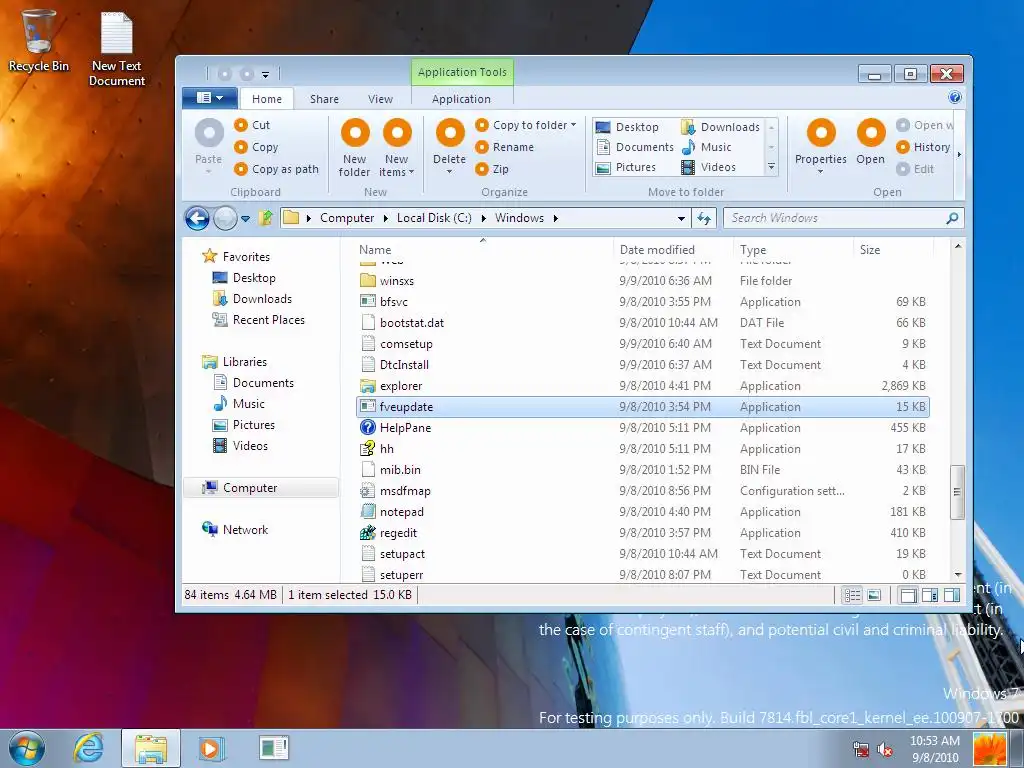Click the Cut ribbon icon
This screenshot has width=1024, height=768.
pyautogui.click(x=241, y=125)
